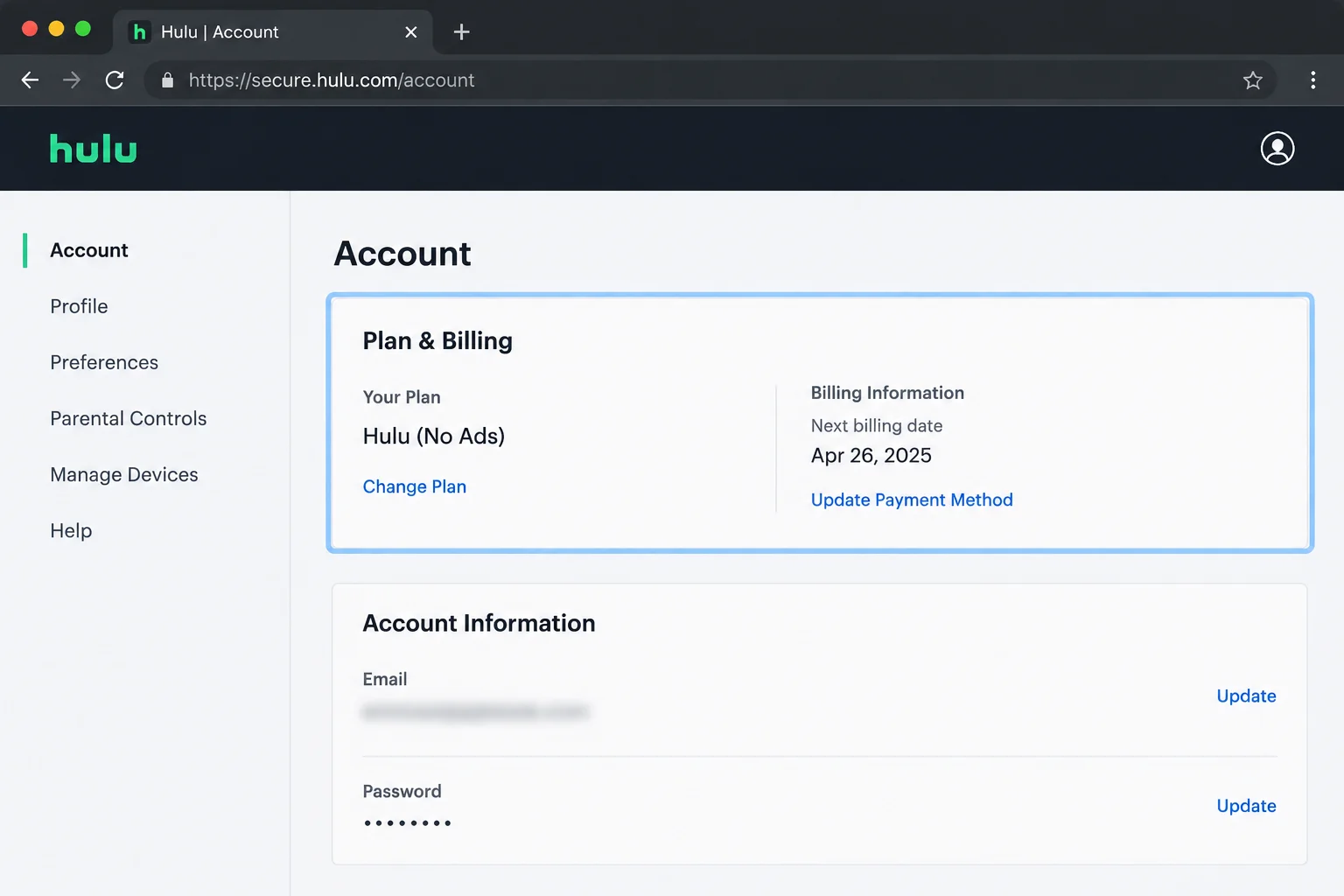
Task: Click the masked password dots
Action: (x=408, y=822)
